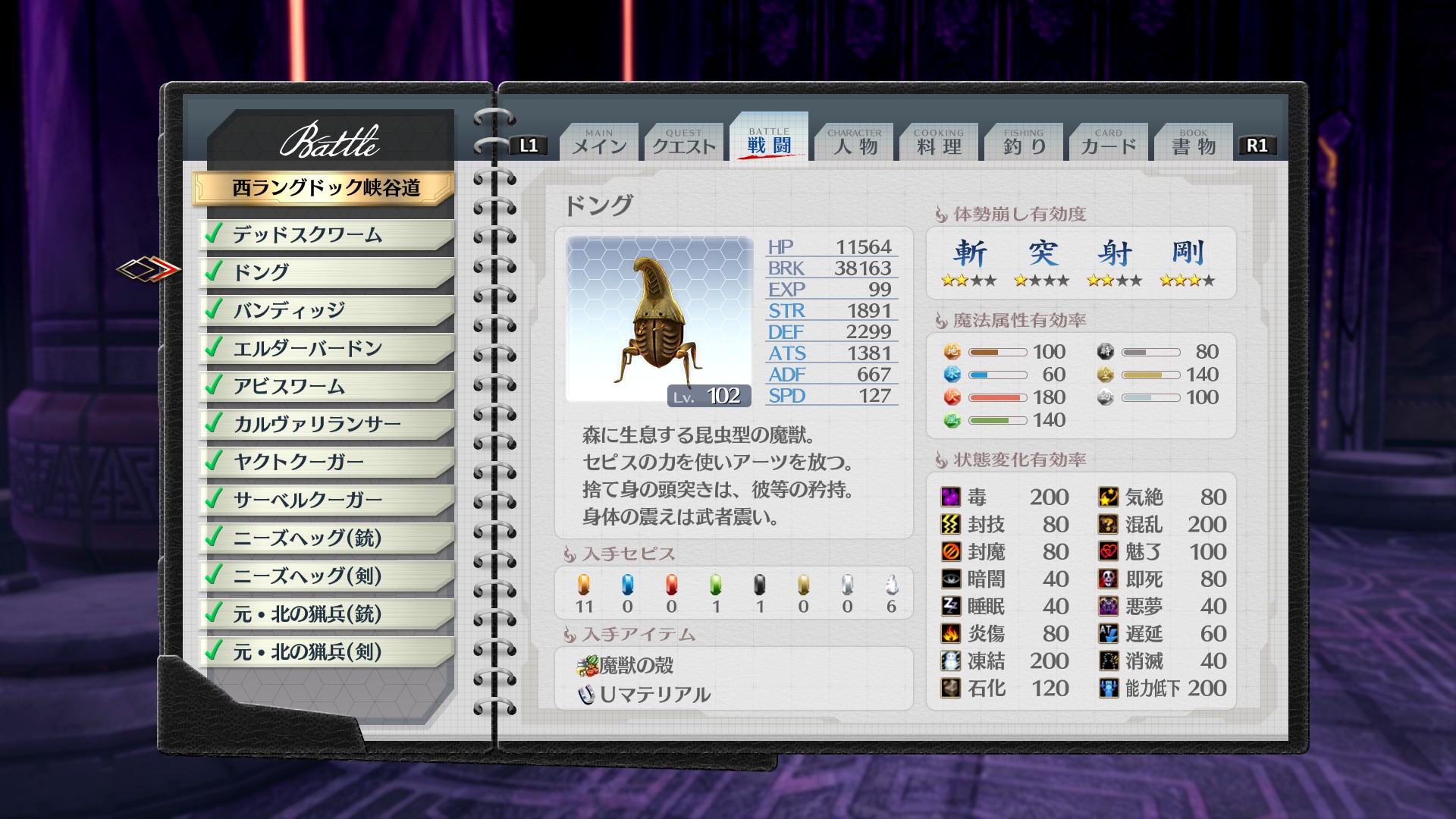
Task: Click the fire element 180 gauge bar
Action: pyautogui.click(x=998, y=397)
